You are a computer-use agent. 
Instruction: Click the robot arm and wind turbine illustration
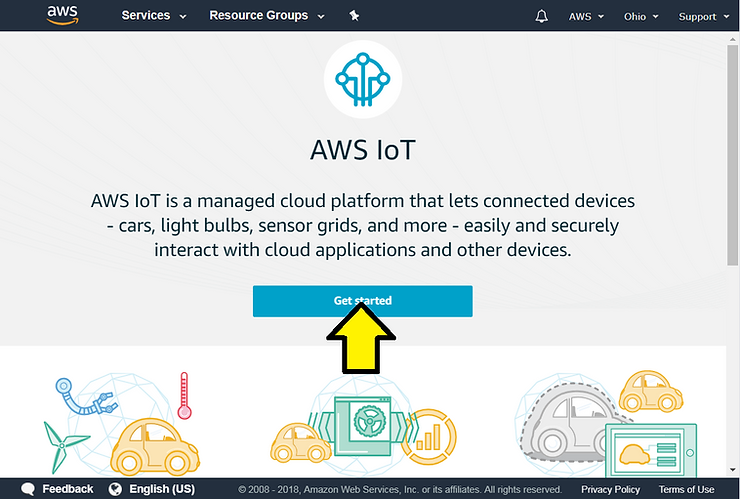tap(110, 421)
